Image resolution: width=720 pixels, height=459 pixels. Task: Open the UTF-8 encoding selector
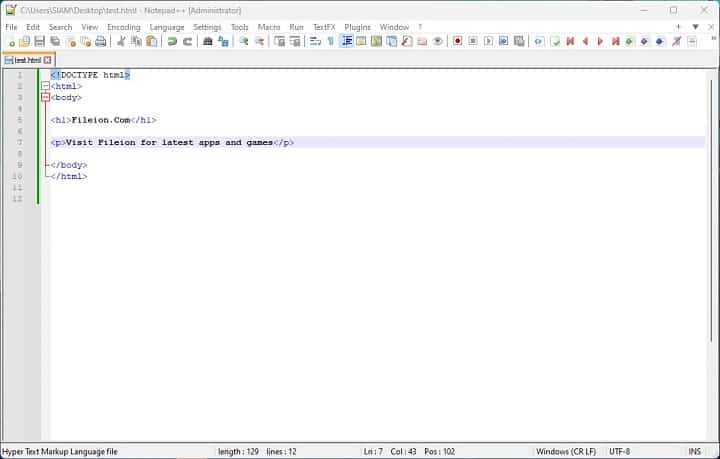[619, 452]
